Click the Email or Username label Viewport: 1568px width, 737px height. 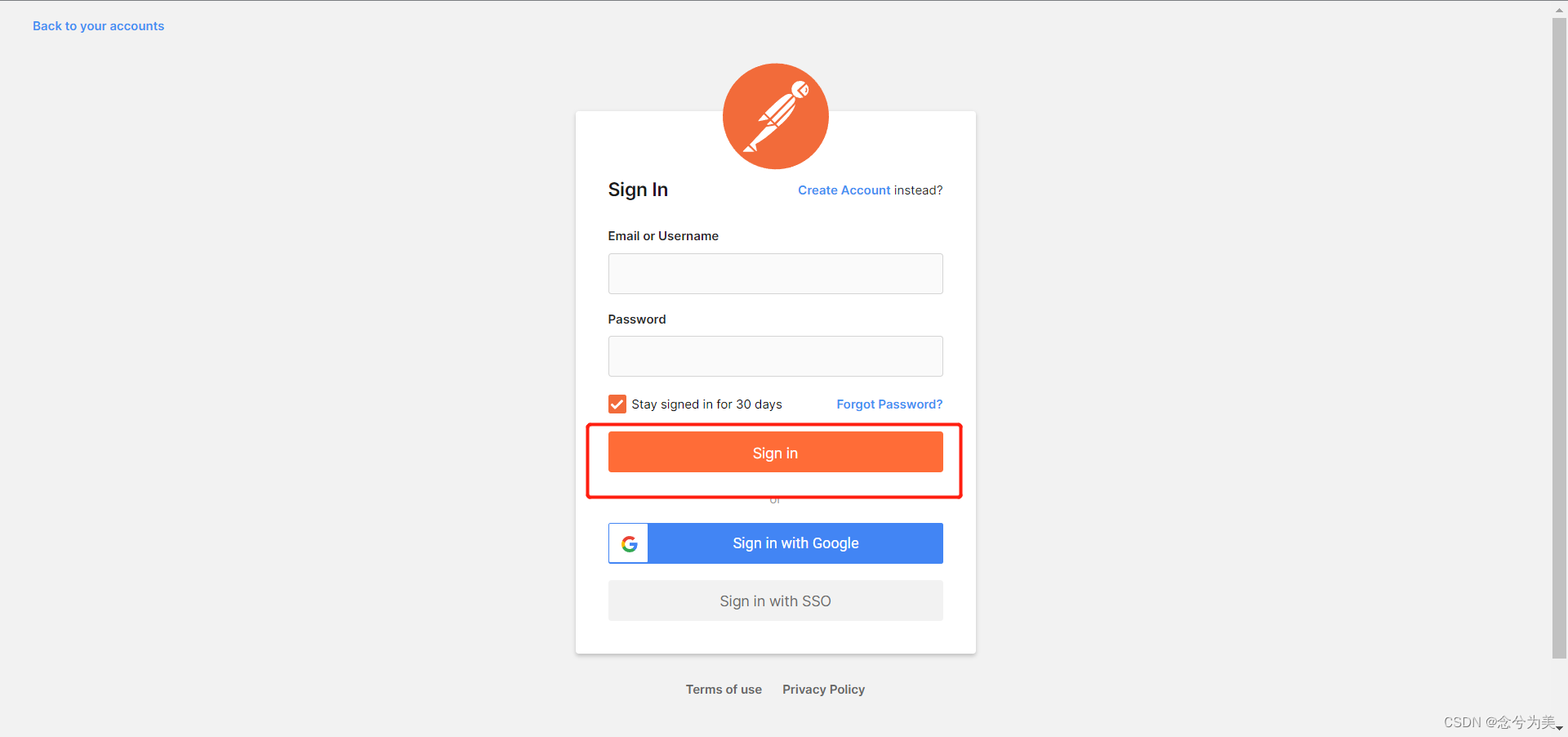(663, 236)
